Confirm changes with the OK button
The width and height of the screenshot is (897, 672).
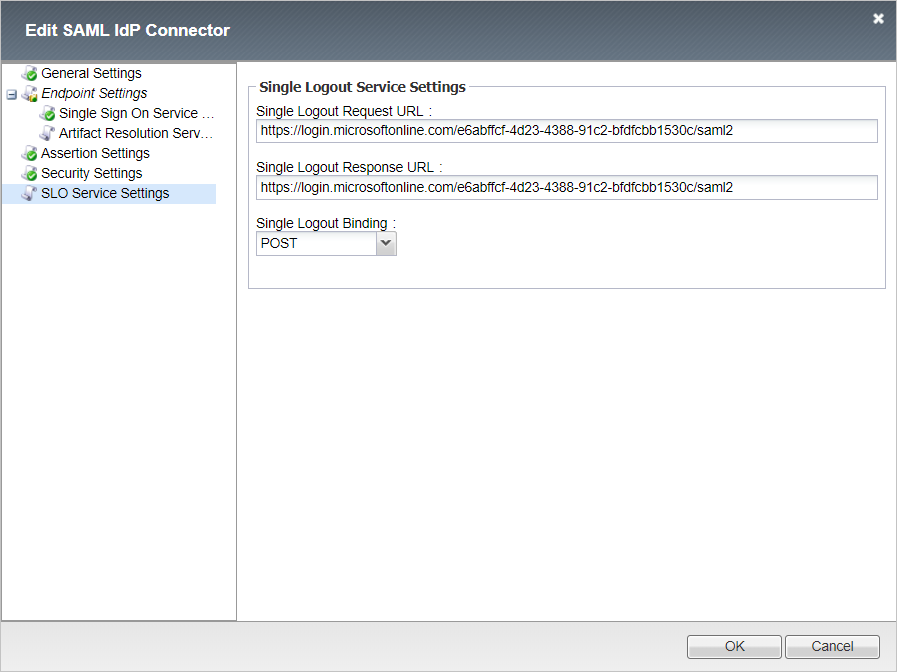coord(735,646)
